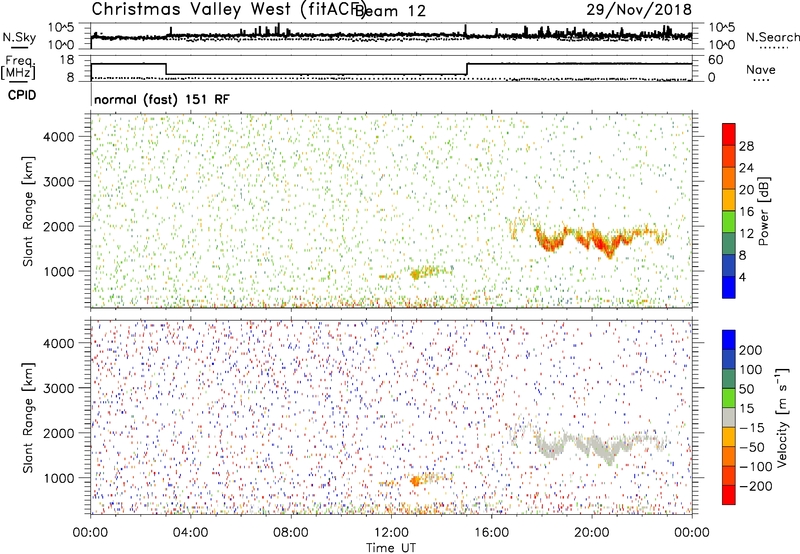Click the frequency step line at 15:00

(467, 69)
